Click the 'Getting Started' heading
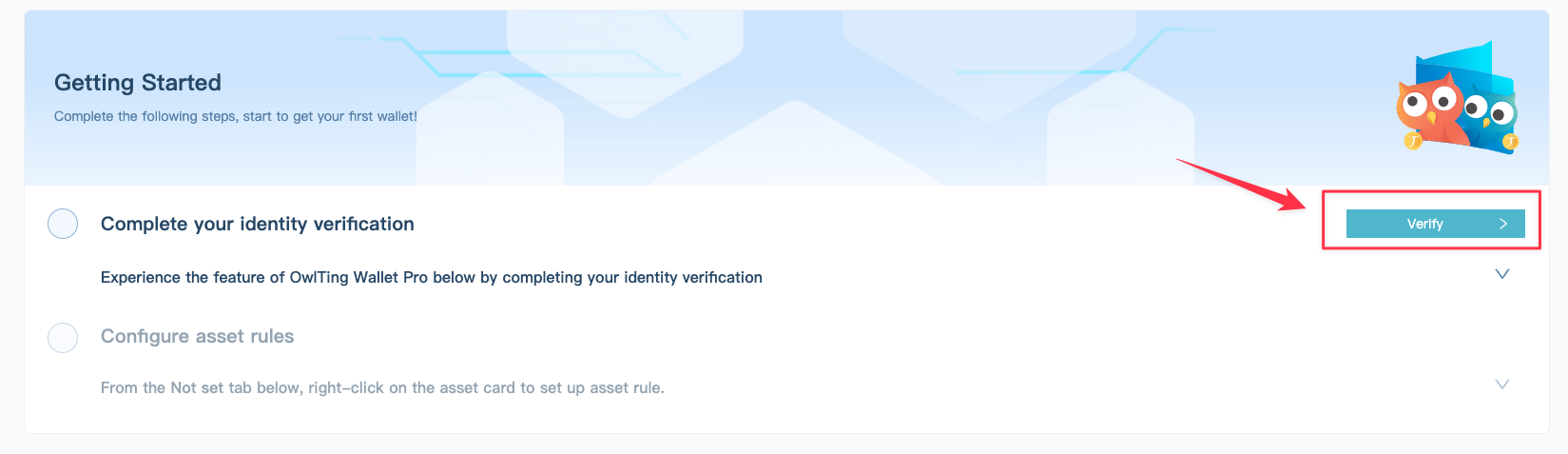 click(x=138, y=83)
